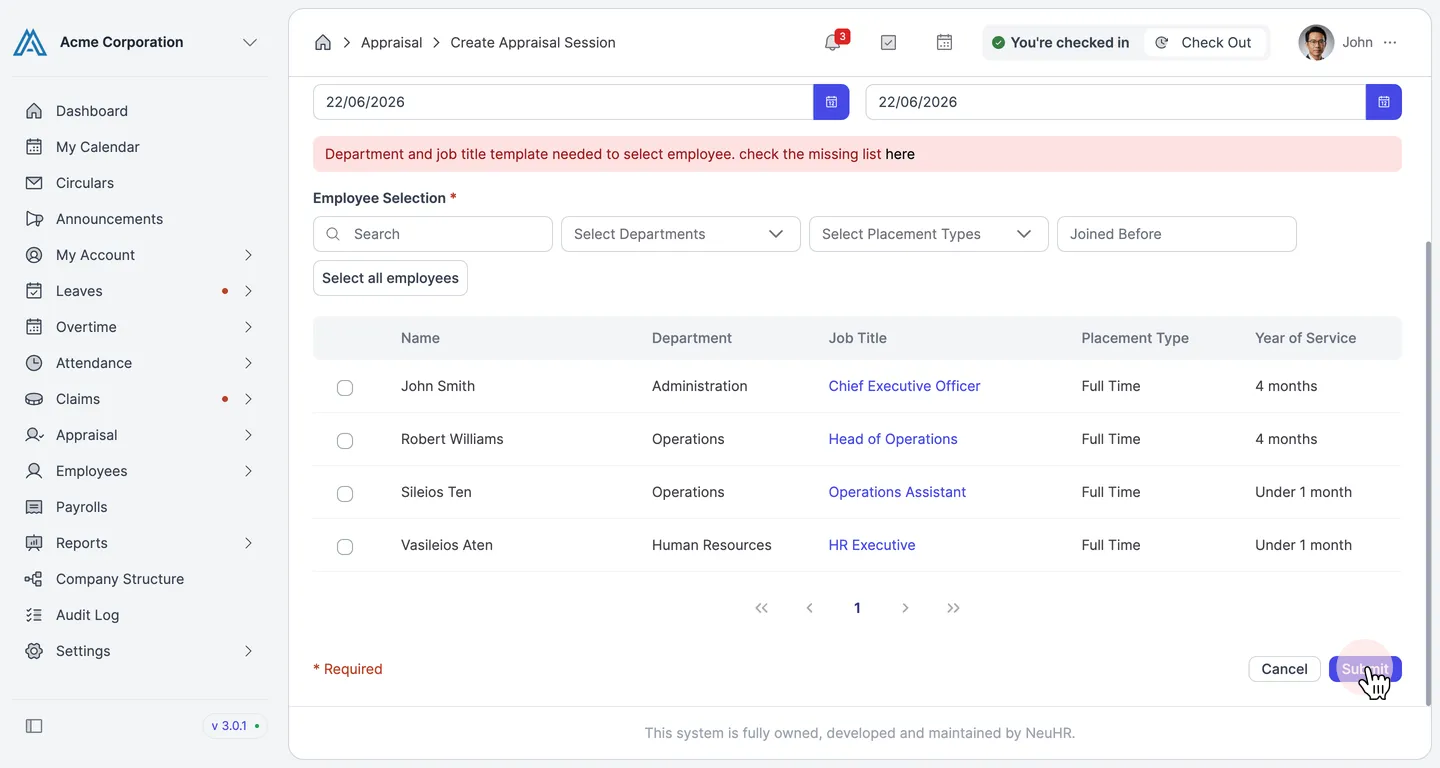Image resolution: width=1440 pixels, height=768 pixels.
Task: Expand Leaves submenu
Action: [248, 291]
